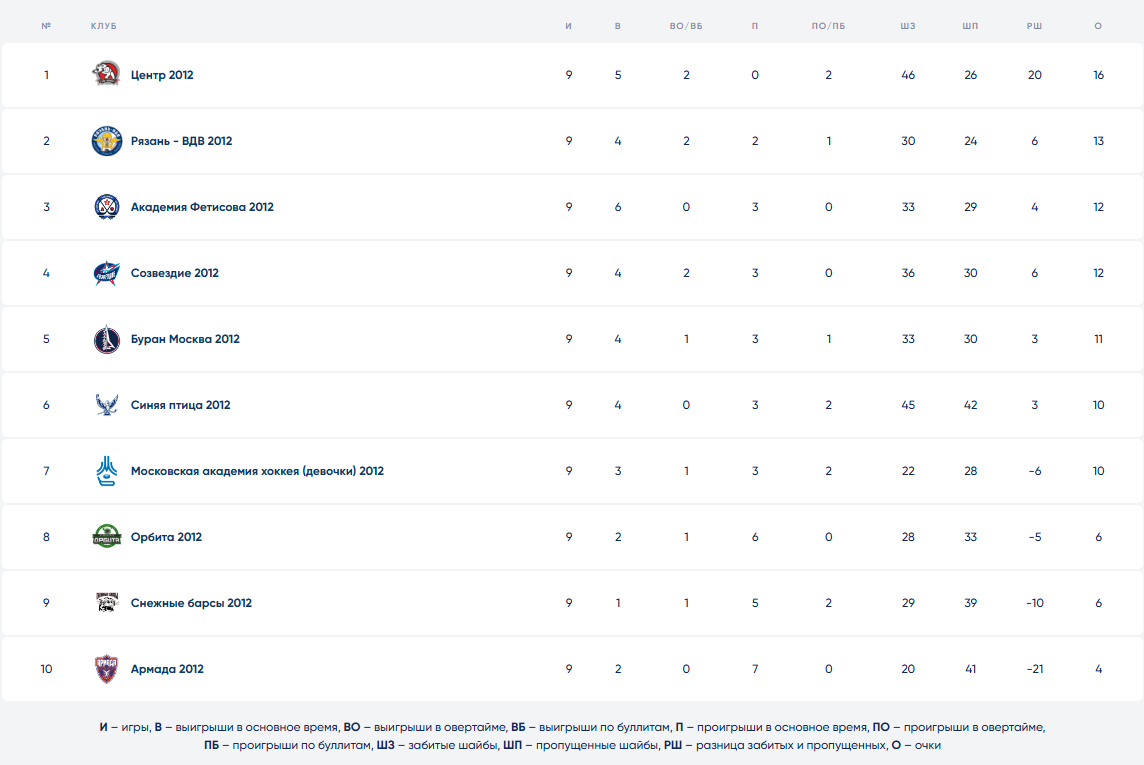Click the Центр 2012 team logo
1144x765 pixels.
[106, 75]
